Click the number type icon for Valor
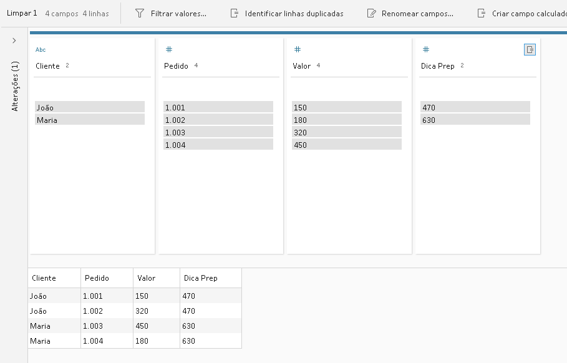Screen dimensions: 567x363 pyautogui.click(x=297, y=49)
